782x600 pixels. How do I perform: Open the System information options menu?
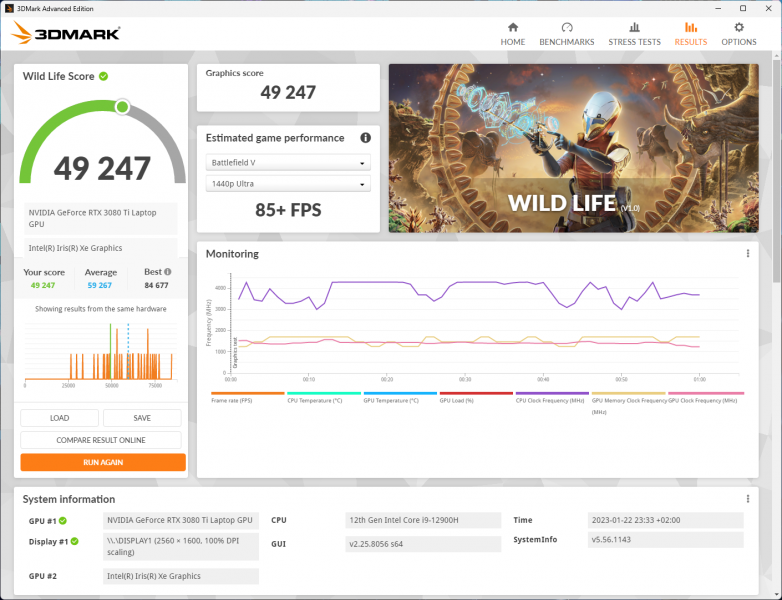point(748,499)
